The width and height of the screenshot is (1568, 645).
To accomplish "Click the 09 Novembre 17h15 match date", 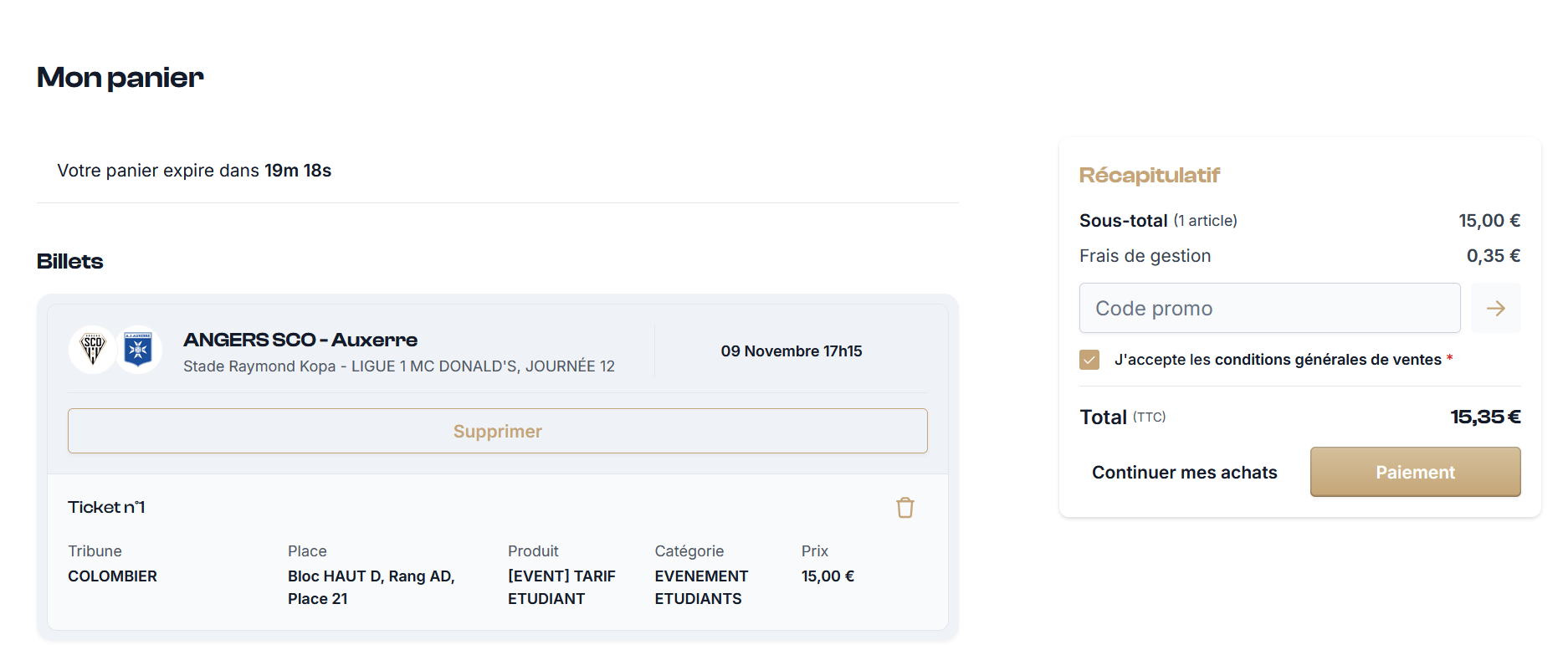I will 791,351.
